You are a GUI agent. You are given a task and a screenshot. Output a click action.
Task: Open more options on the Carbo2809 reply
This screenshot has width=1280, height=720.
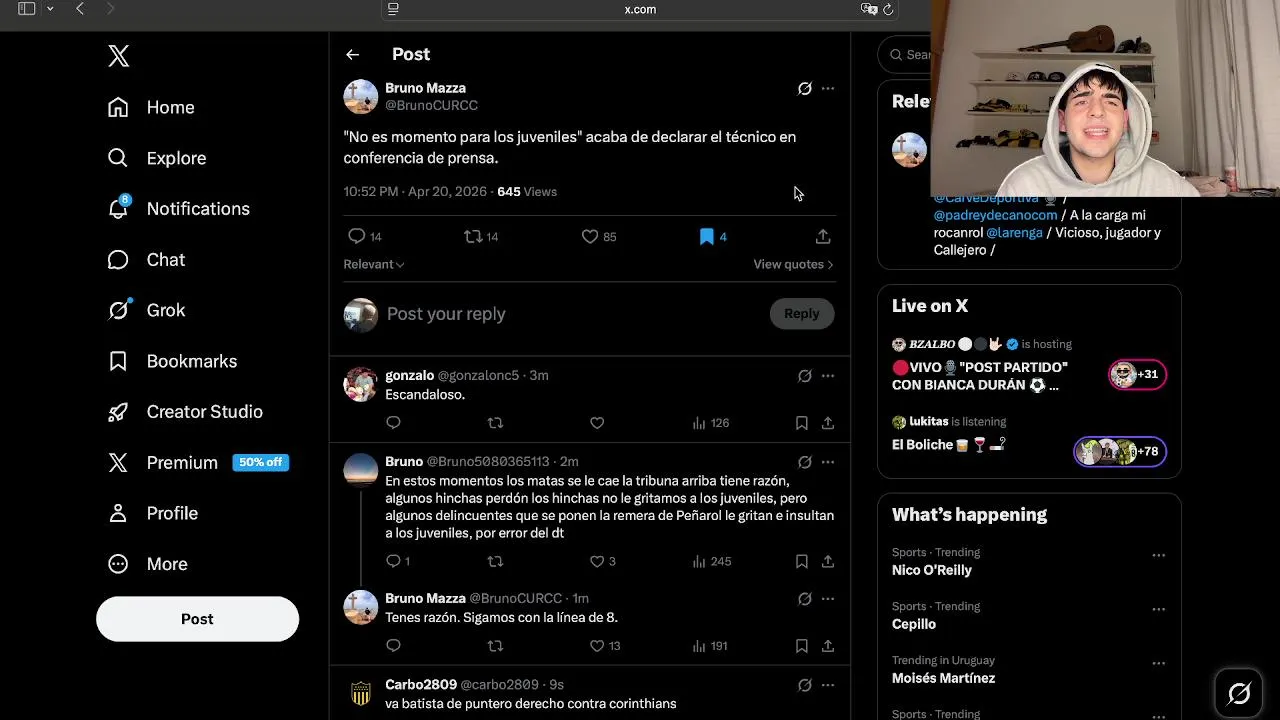tap(828, 685)
